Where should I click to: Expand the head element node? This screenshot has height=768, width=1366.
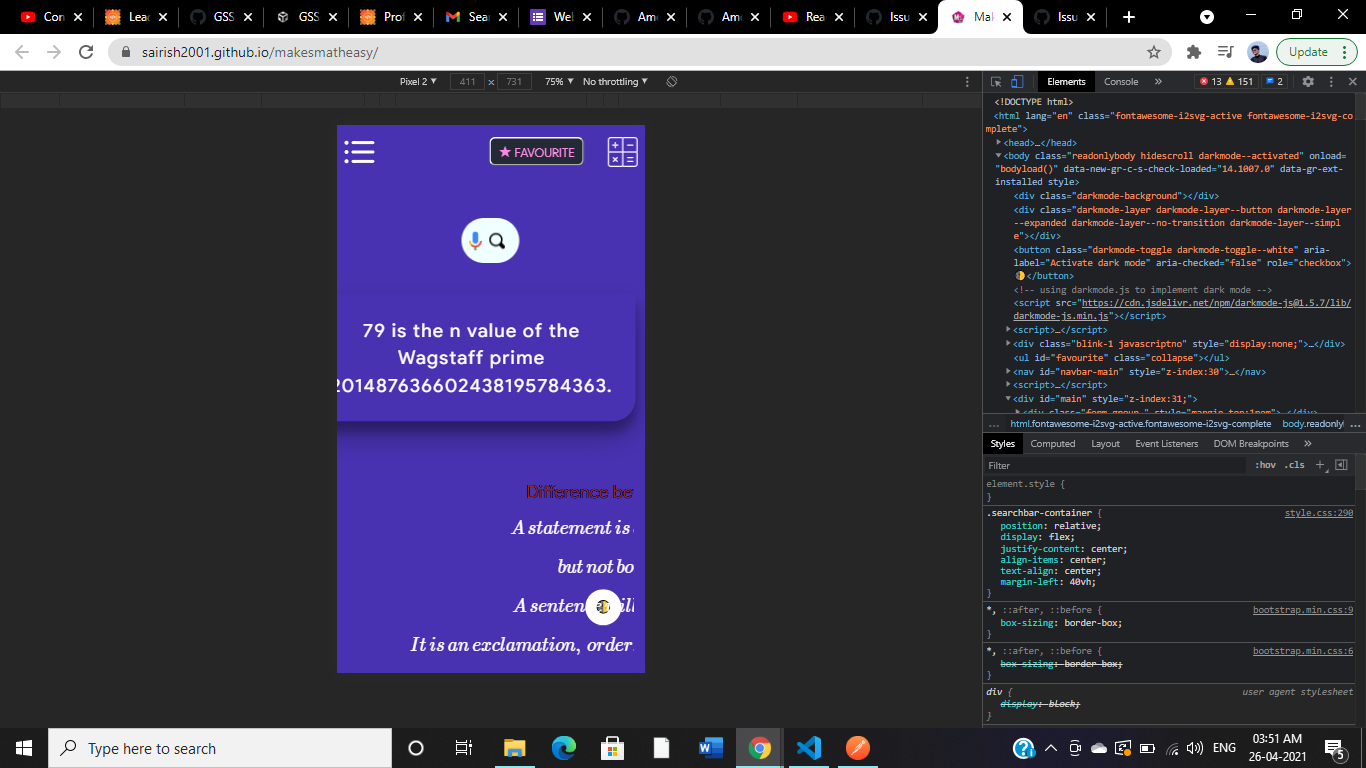[x=999, y=143]
